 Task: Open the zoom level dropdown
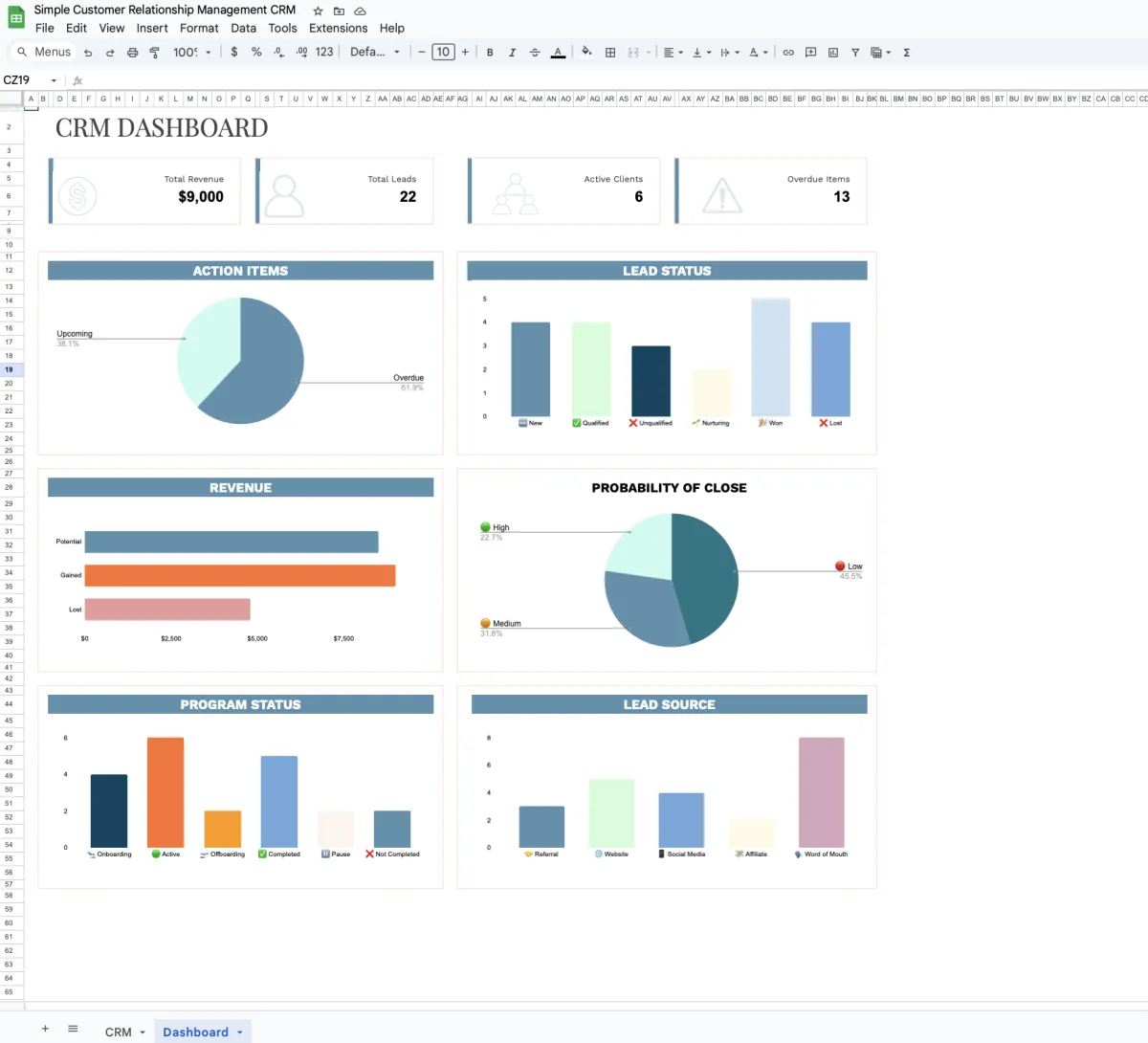click(191, 53)
